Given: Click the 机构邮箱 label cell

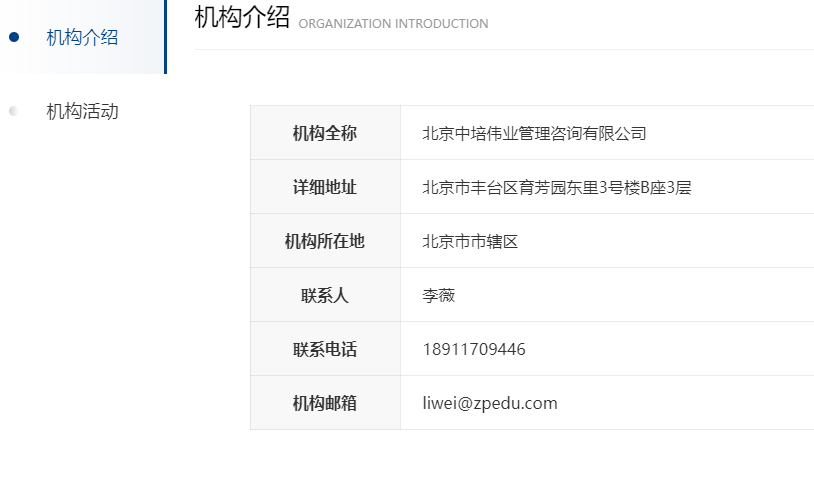Looking at the screenshot, I should point(325,403).
